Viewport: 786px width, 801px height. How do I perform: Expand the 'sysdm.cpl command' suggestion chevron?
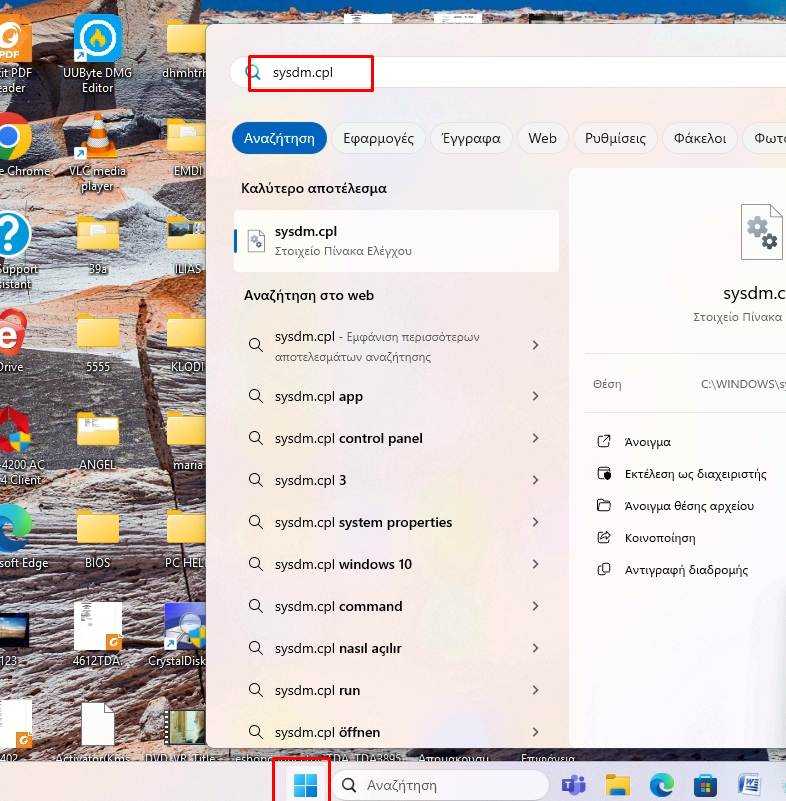pyautogui.click(x=535, y=607)
